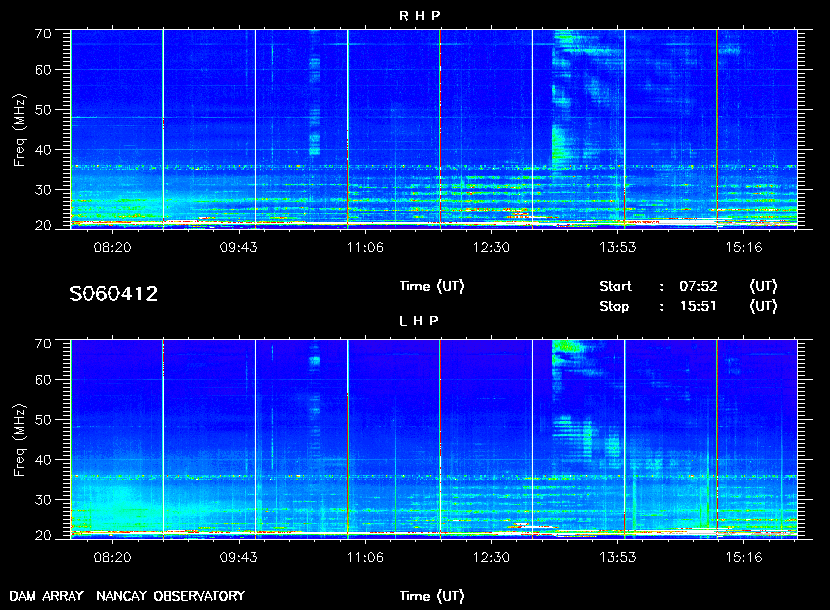Image resolution: width=830 pixels, height=610 pixels.
Task: Click the Start label
Action: [615, 286]
